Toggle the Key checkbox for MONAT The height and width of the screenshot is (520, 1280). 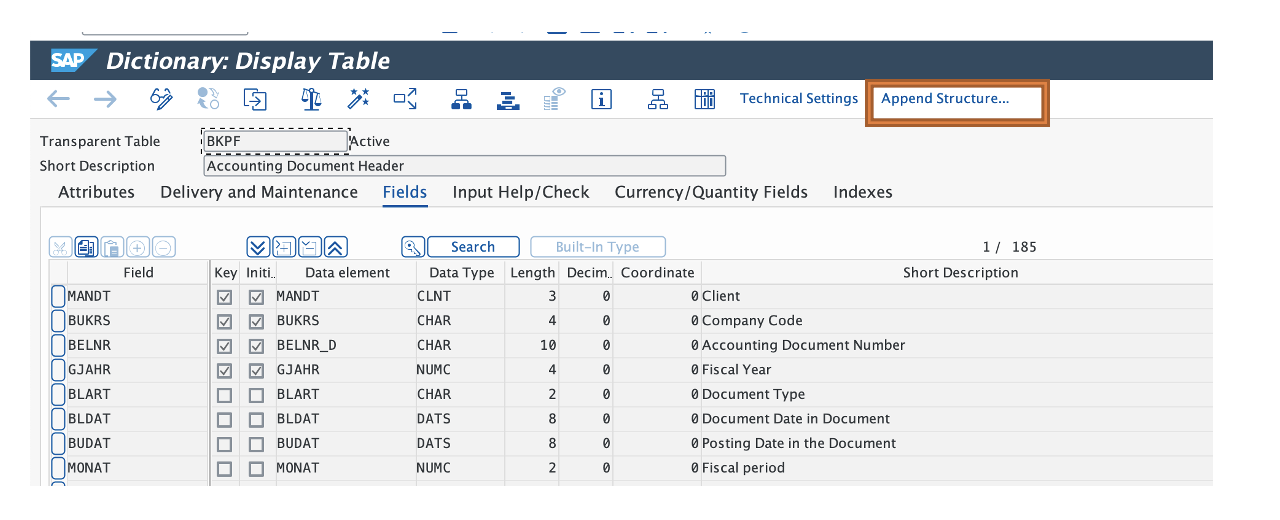pyautogui.click(x=224, y=469)
